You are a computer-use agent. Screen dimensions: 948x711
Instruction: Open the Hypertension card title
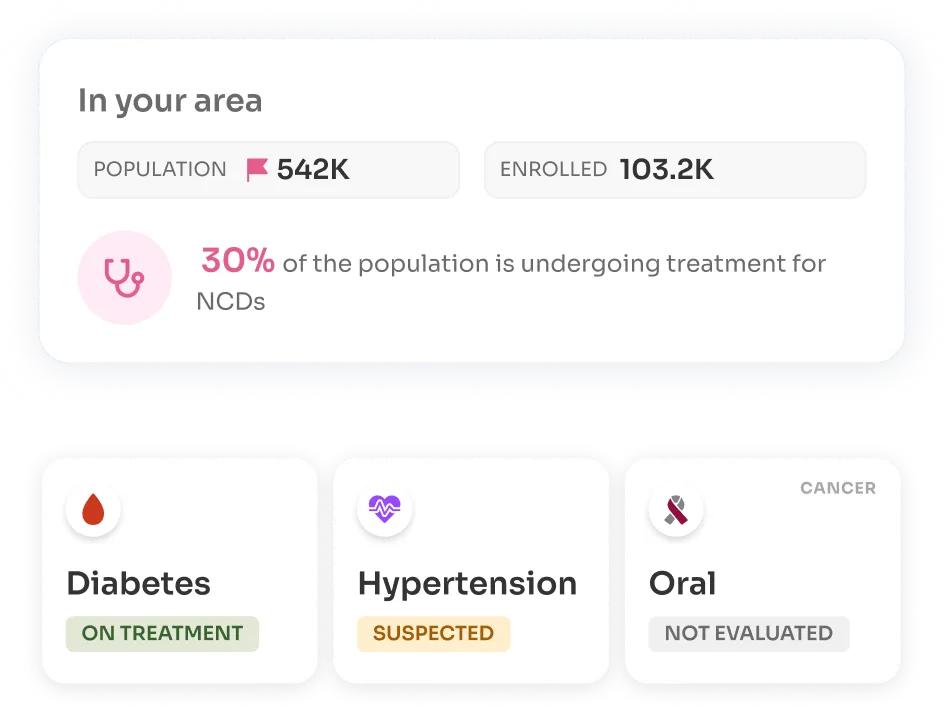click(x=467, y=585)
